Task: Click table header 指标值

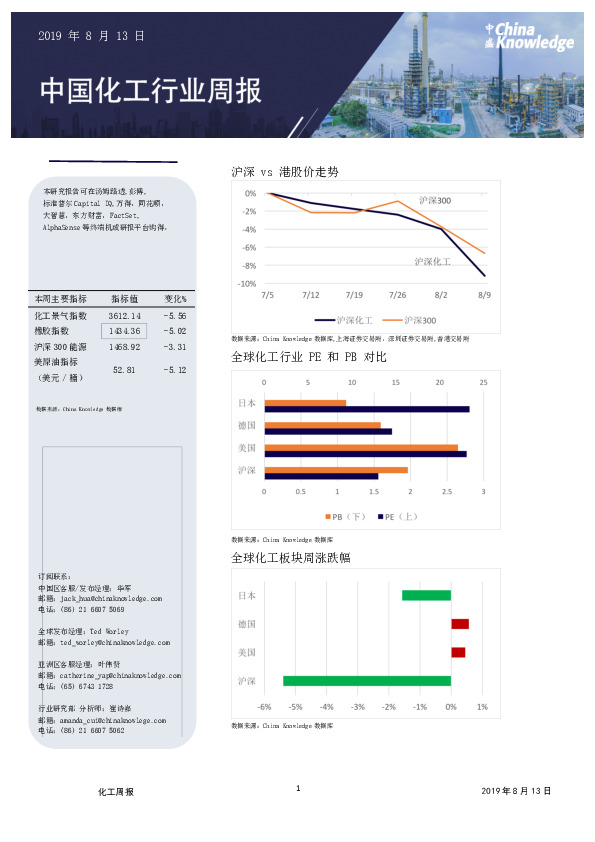Action: (x=125, y=299)
